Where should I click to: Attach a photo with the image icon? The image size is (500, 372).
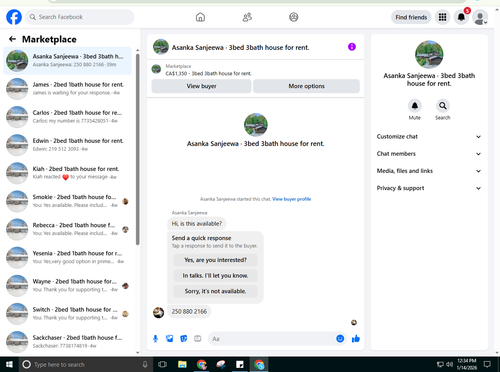[x=170, y=339]
